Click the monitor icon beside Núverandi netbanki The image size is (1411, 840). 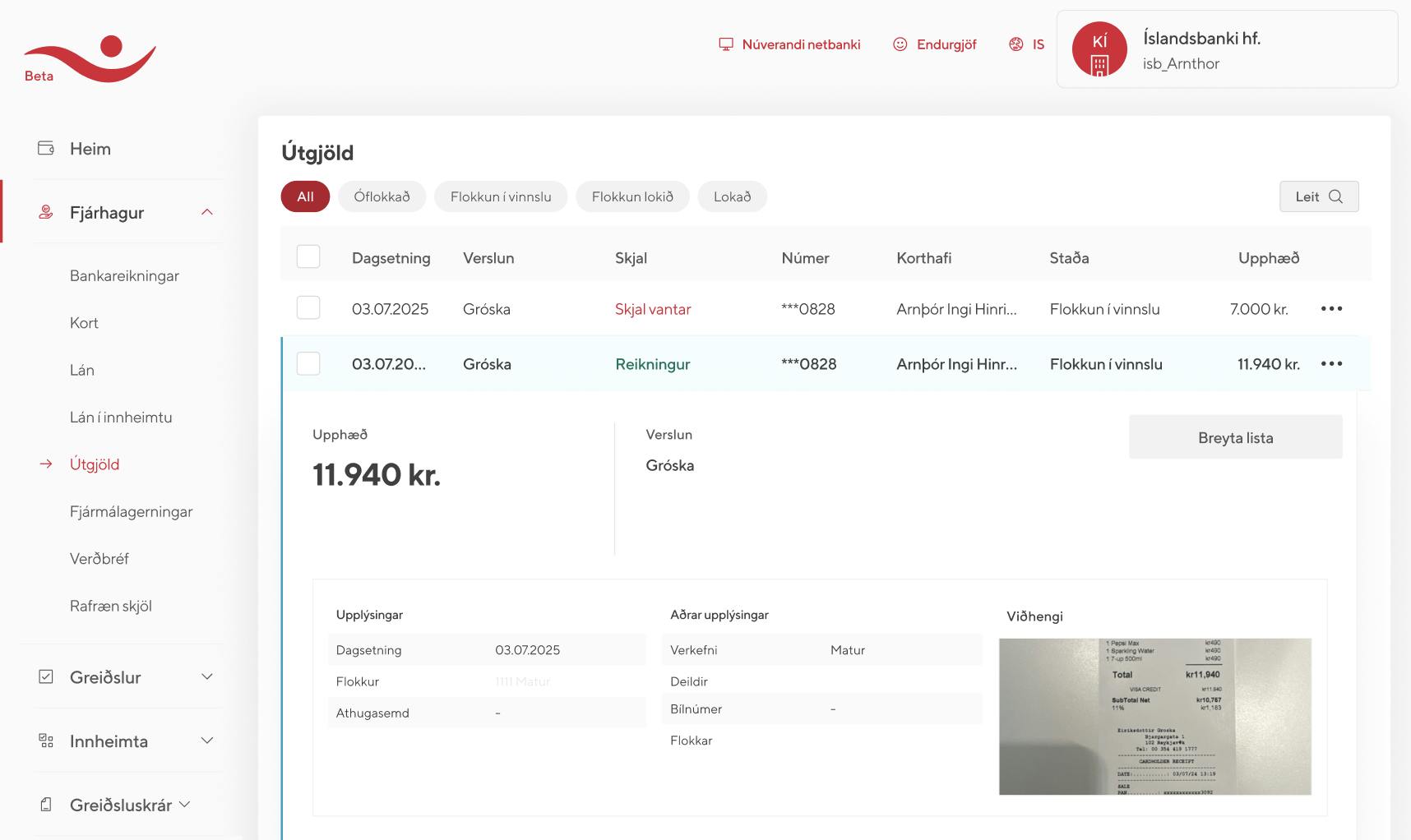(x=726, y=44)
